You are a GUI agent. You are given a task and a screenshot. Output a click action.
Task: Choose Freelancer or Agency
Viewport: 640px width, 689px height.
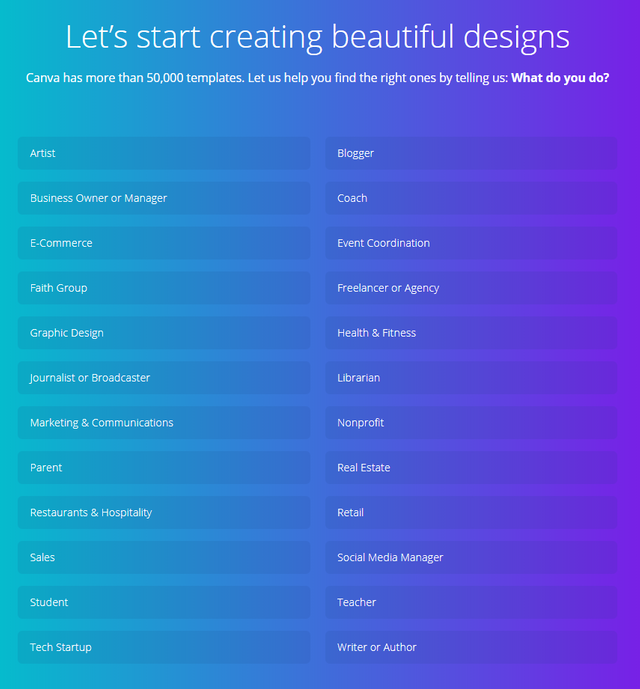click(471, 288)
